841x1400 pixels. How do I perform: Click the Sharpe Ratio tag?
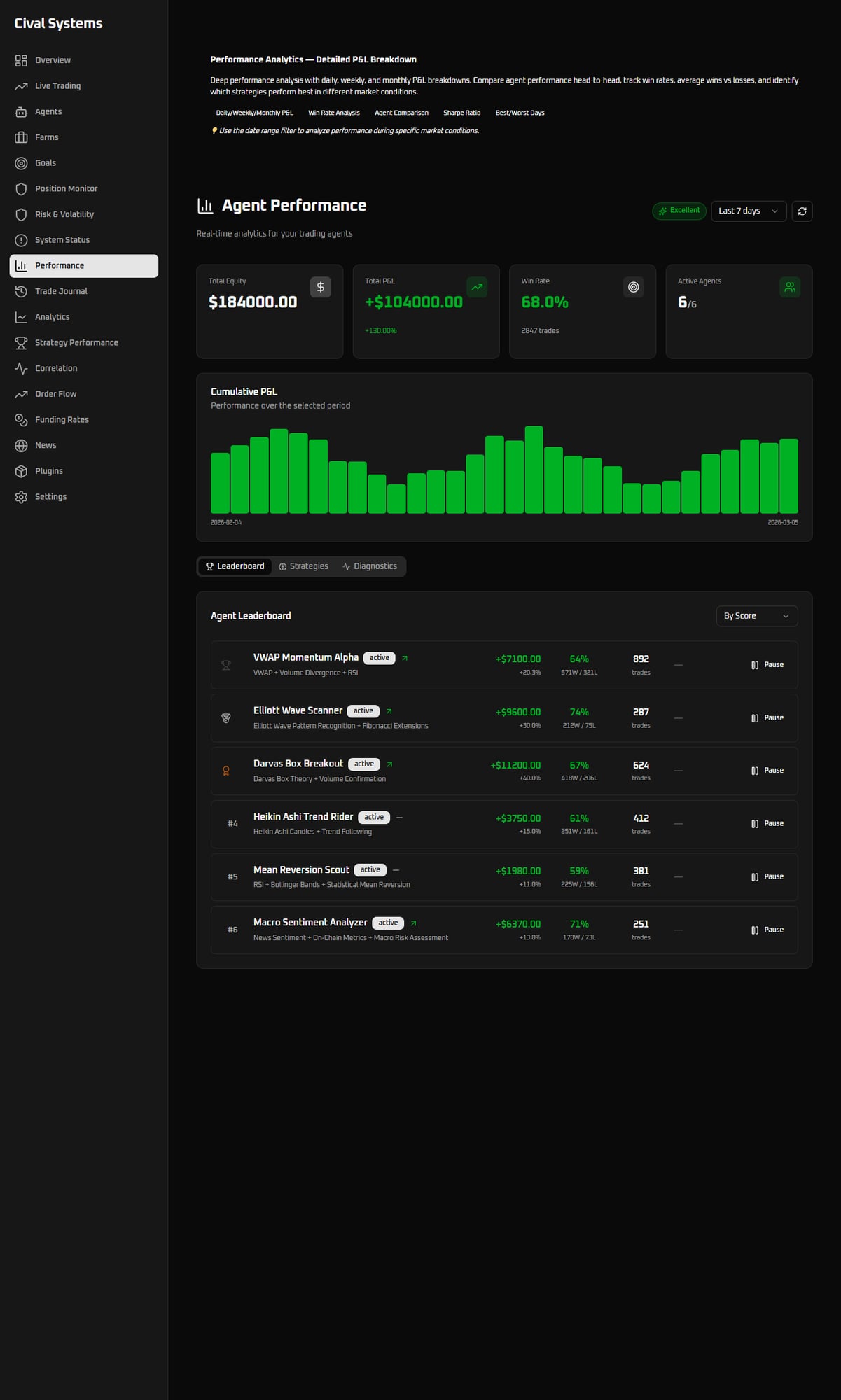[x=461, y=113]
